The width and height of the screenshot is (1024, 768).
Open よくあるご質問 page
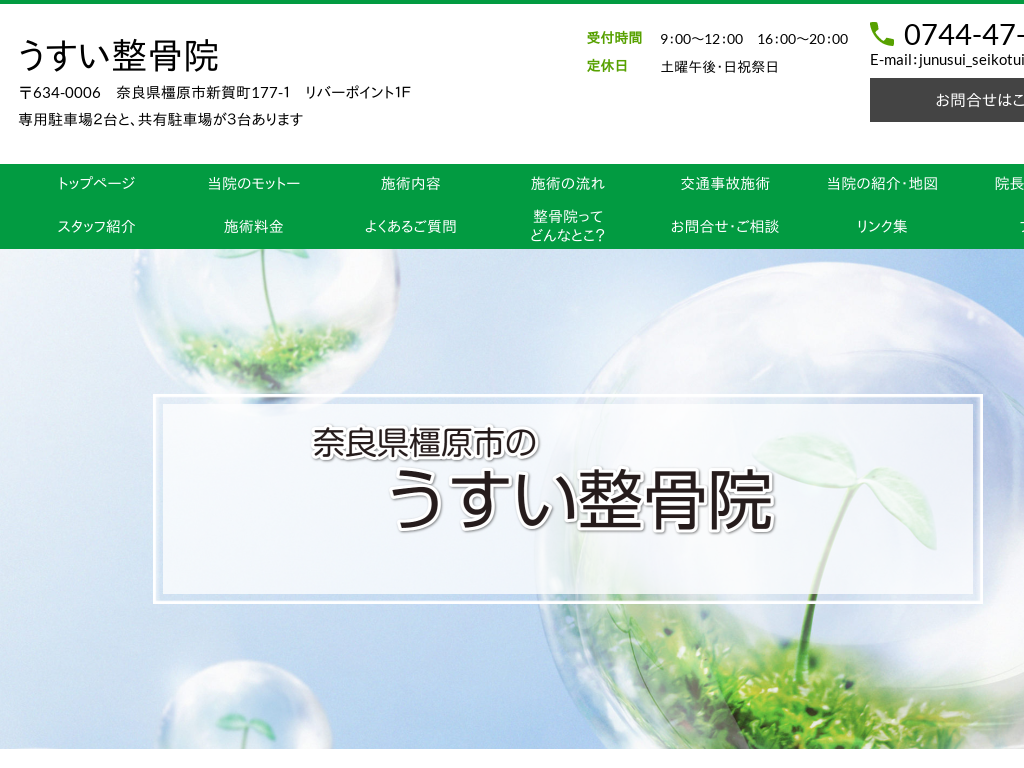(x=411, y=227)
